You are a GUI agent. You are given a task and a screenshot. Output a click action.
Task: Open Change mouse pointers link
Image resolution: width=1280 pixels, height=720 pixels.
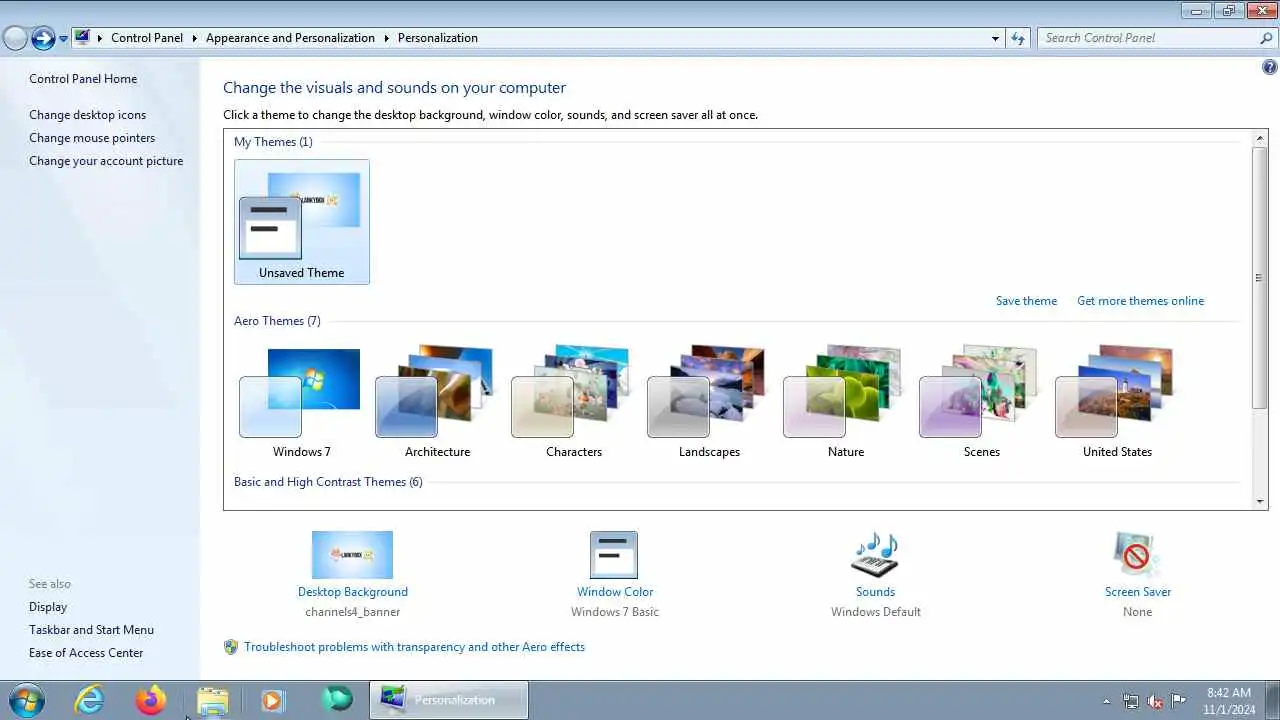coord(92,138)
